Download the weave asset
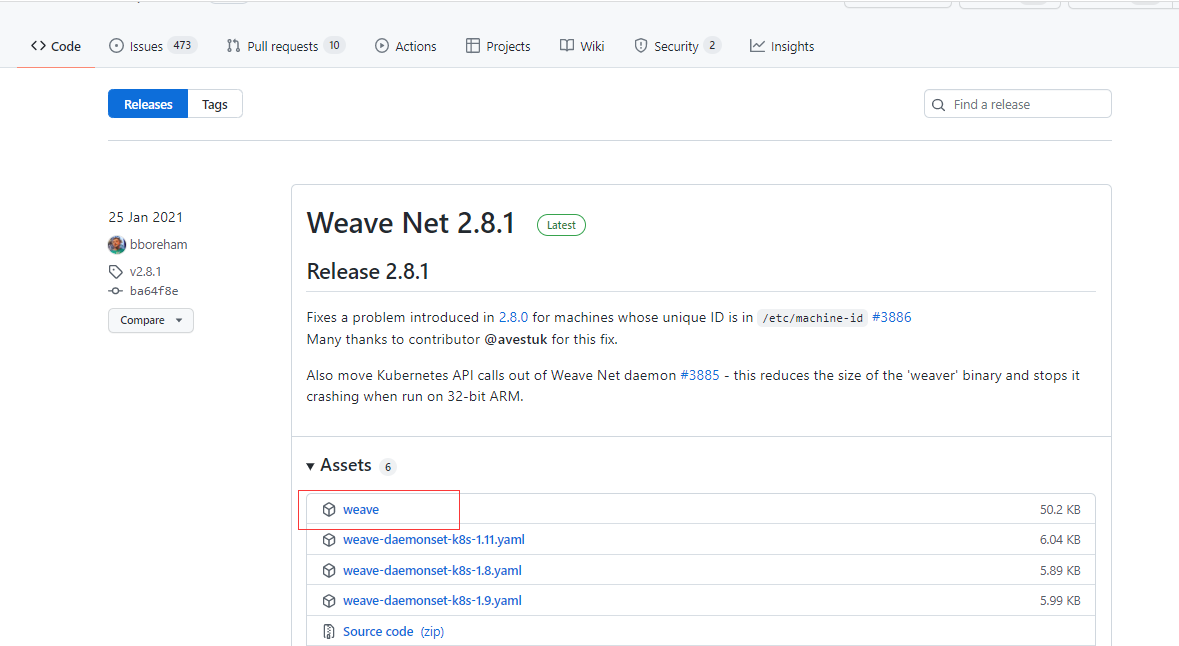The width and height of the screenshot is (1179, 646). tap(361, 509)
